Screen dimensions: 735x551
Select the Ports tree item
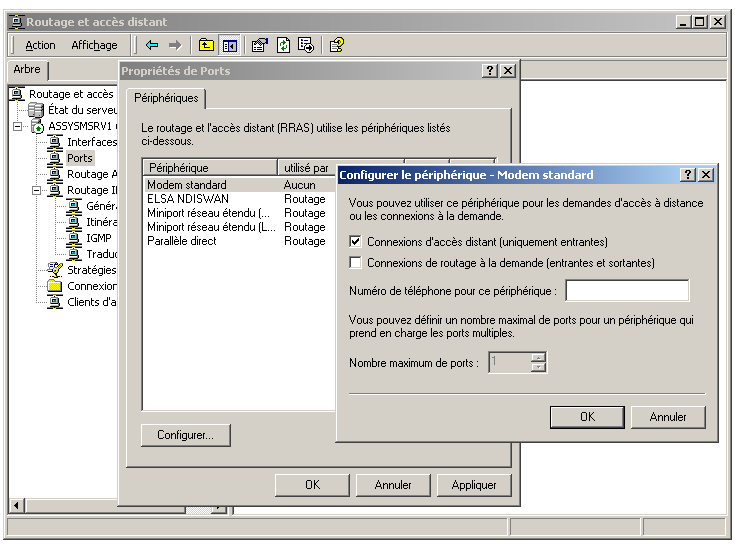click(x=80, y=158)
